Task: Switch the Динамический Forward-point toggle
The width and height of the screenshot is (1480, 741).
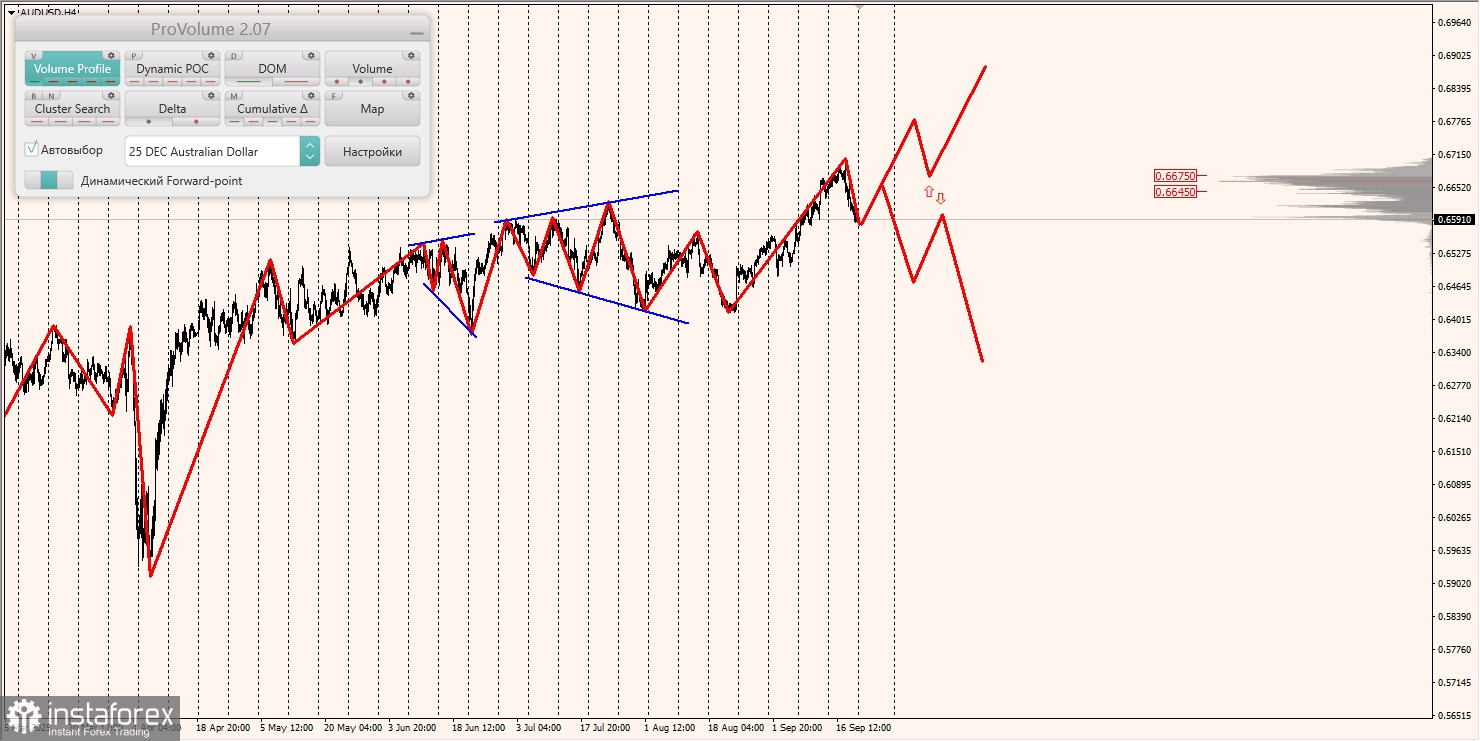Action: click(x=49, y=180)
